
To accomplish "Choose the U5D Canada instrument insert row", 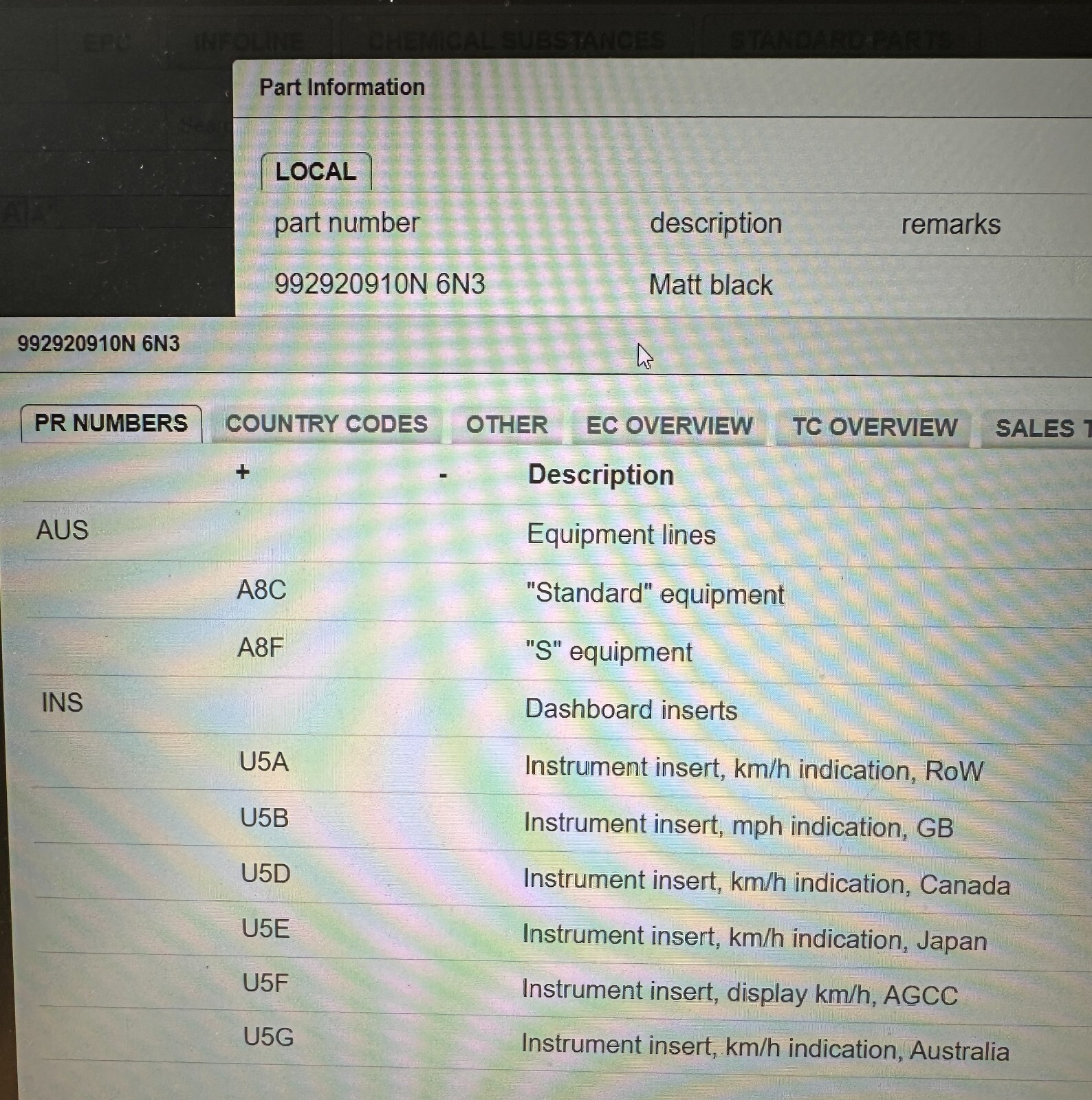I will [765, 882].
